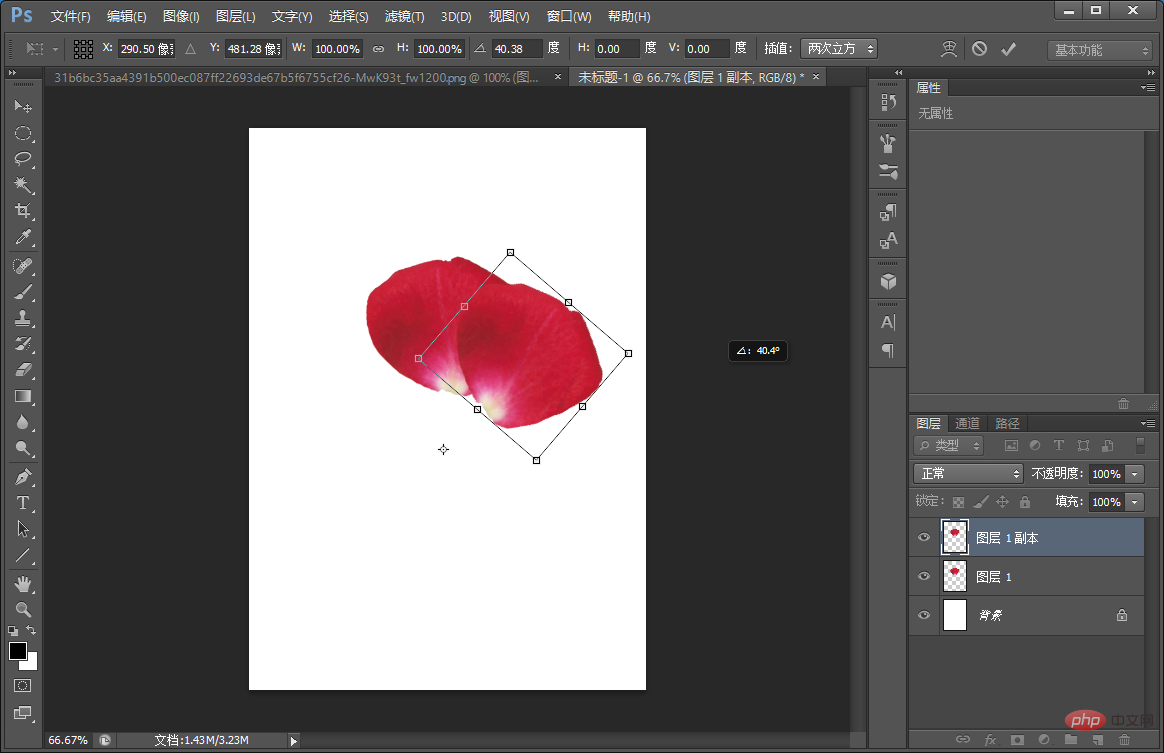Select the Clone Stamp tool
Viewport: 1164px width, 753px height.
[x=23, y=318]
